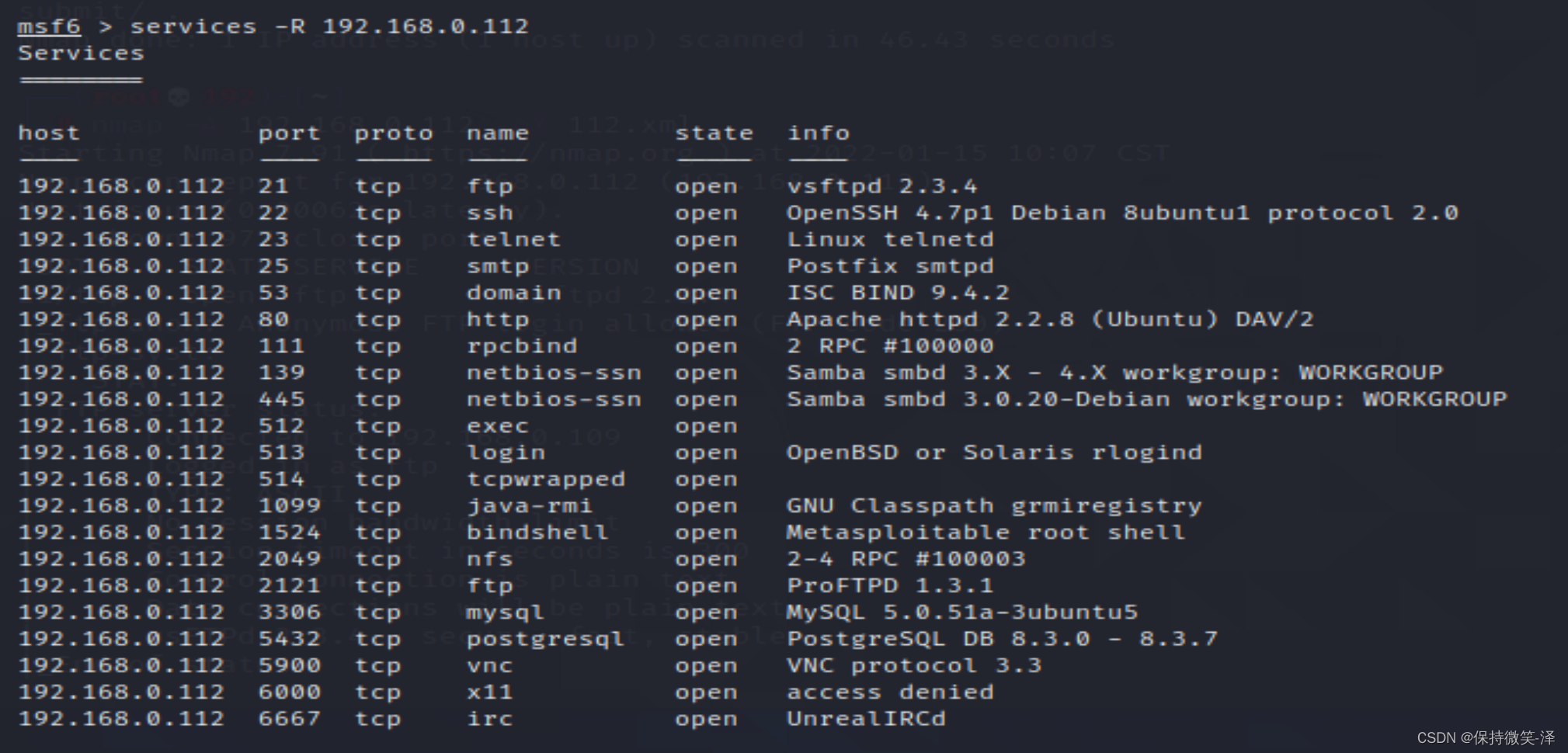Viewport: 1568px width, 753px height.
Task: Click the 'port' column header
Action: tap(289, 133)
